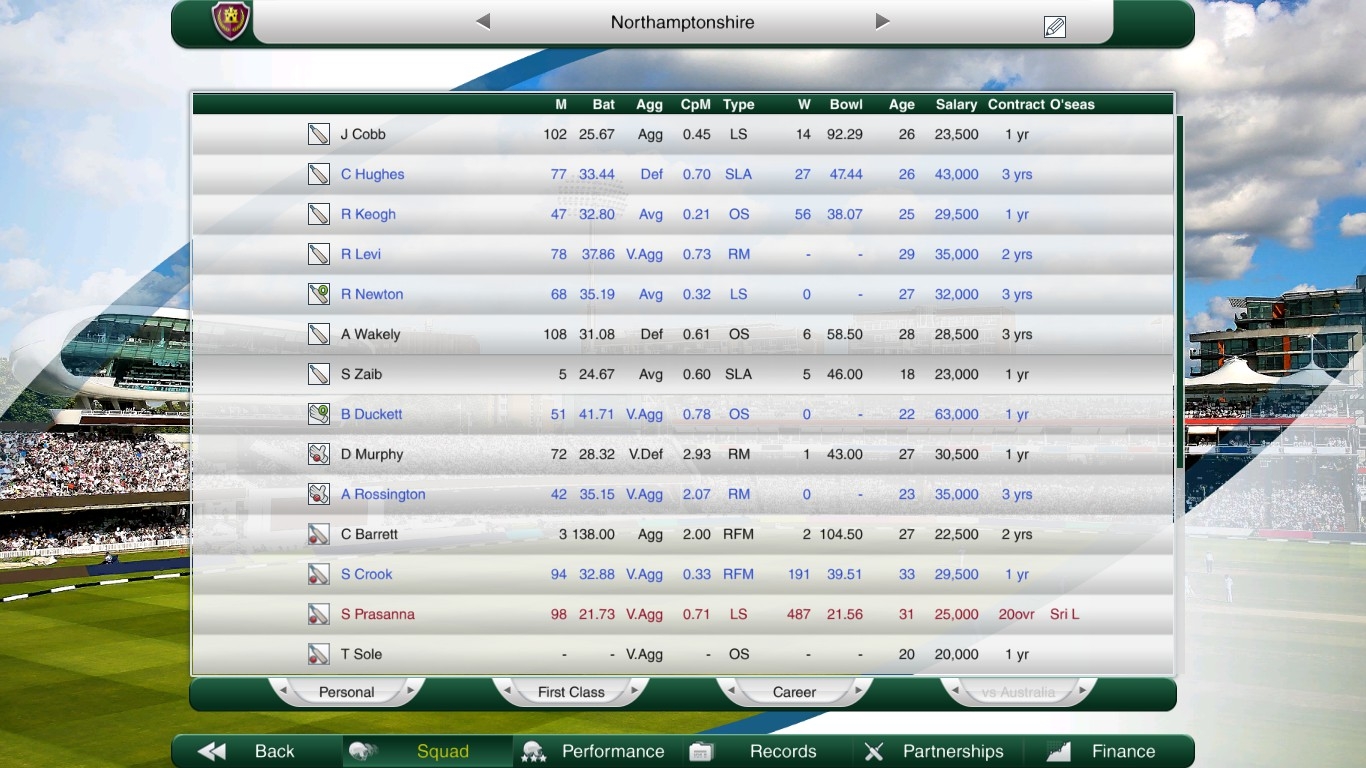Cycle vs Australia selector backward
This screenshot has height=768, width=1366.
[x=955, y=691]
